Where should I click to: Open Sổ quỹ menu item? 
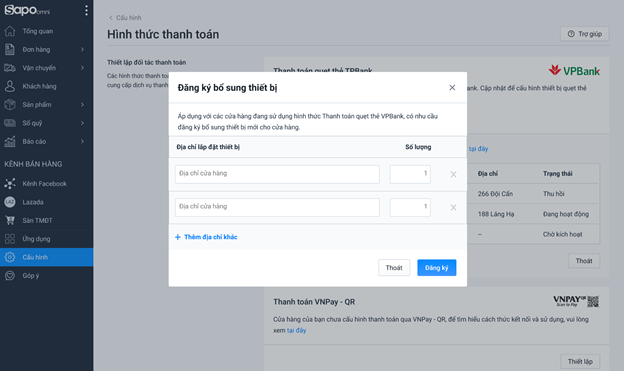pyautogui.click(x=47, y=123)
